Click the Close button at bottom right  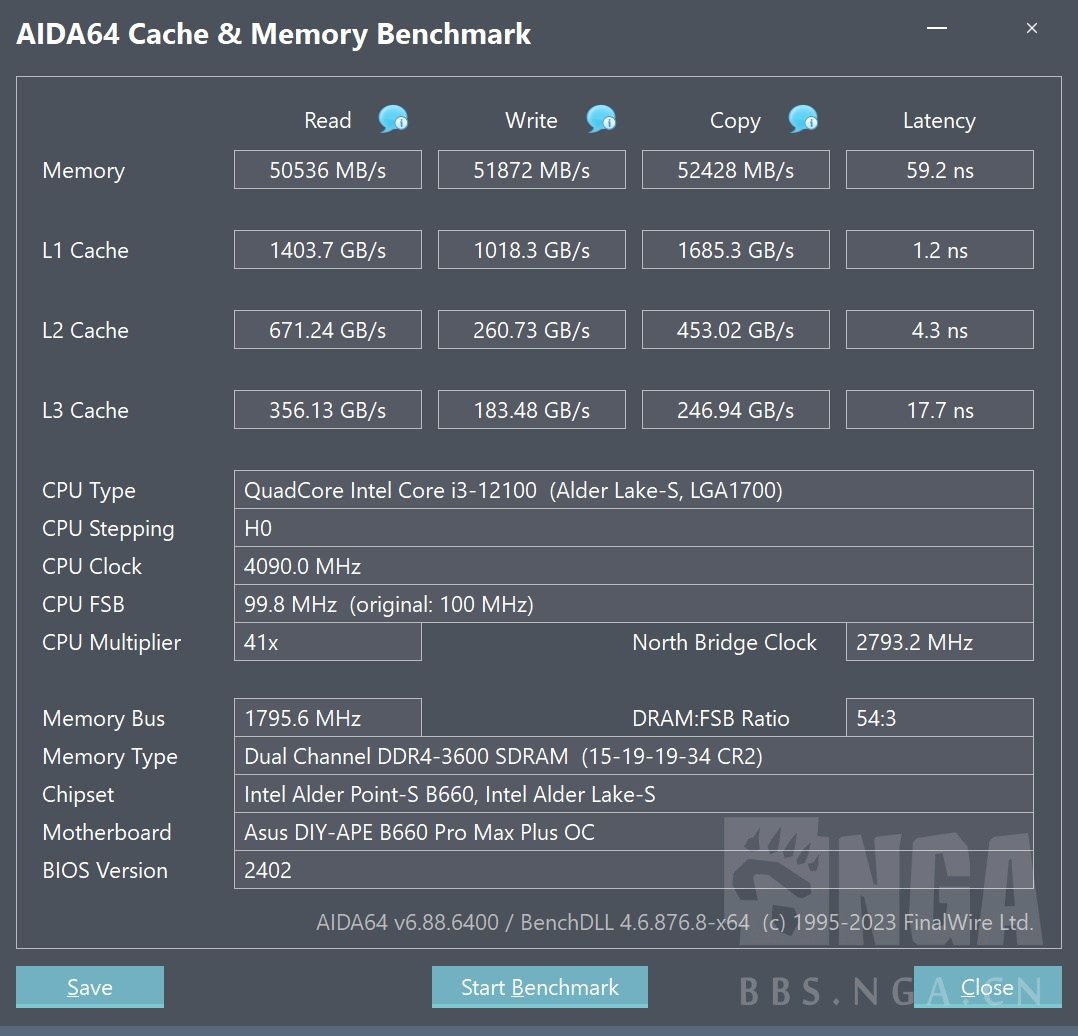(987, 987)
